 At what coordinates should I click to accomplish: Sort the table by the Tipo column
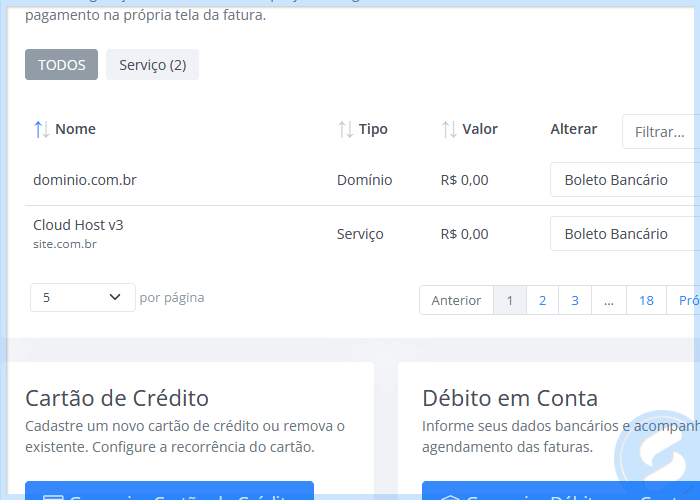point(362,129)
